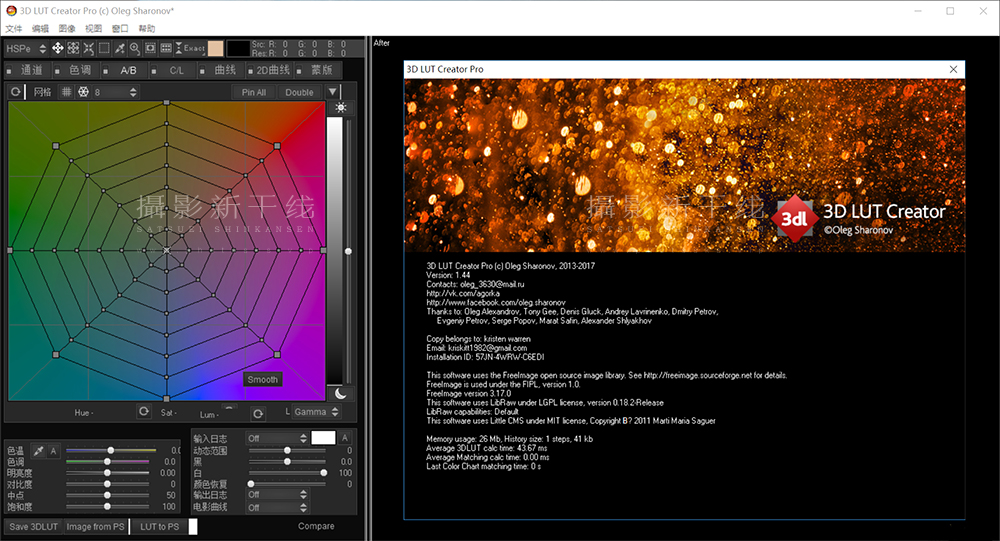Pick the eyedropper tool in top toolbar
Viewport: 1000px width, 541px height.
click(x=119, y=48)
